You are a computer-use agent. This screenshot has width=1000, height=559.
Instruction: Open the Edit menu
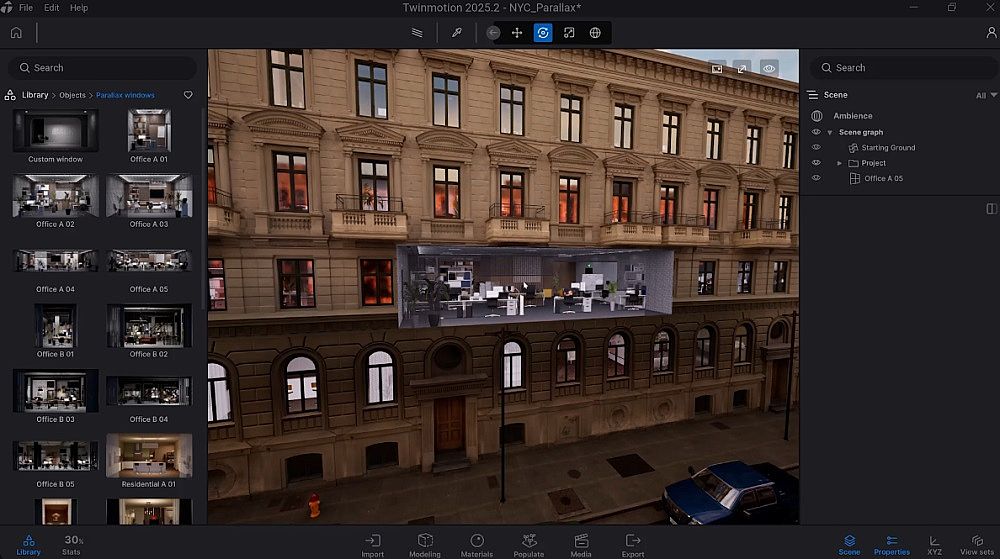coord(53,8)
